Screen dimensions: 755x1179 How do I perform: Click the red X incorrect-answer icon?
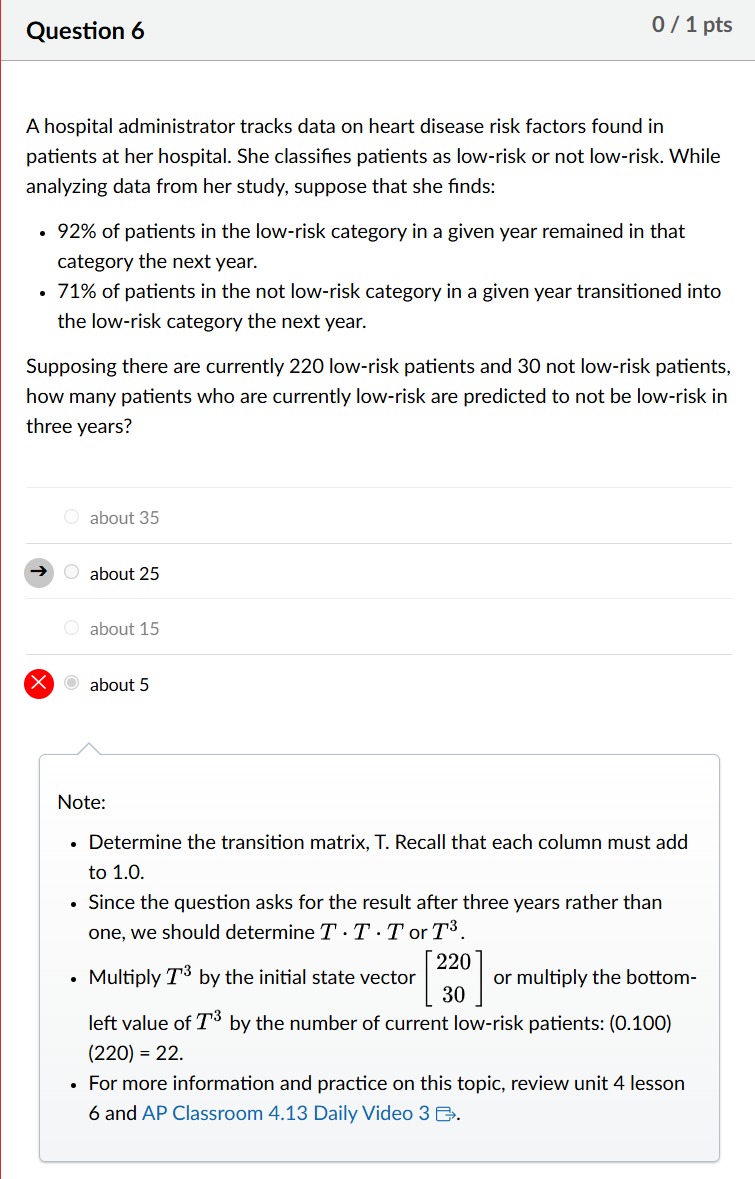(x=37, y=684)
